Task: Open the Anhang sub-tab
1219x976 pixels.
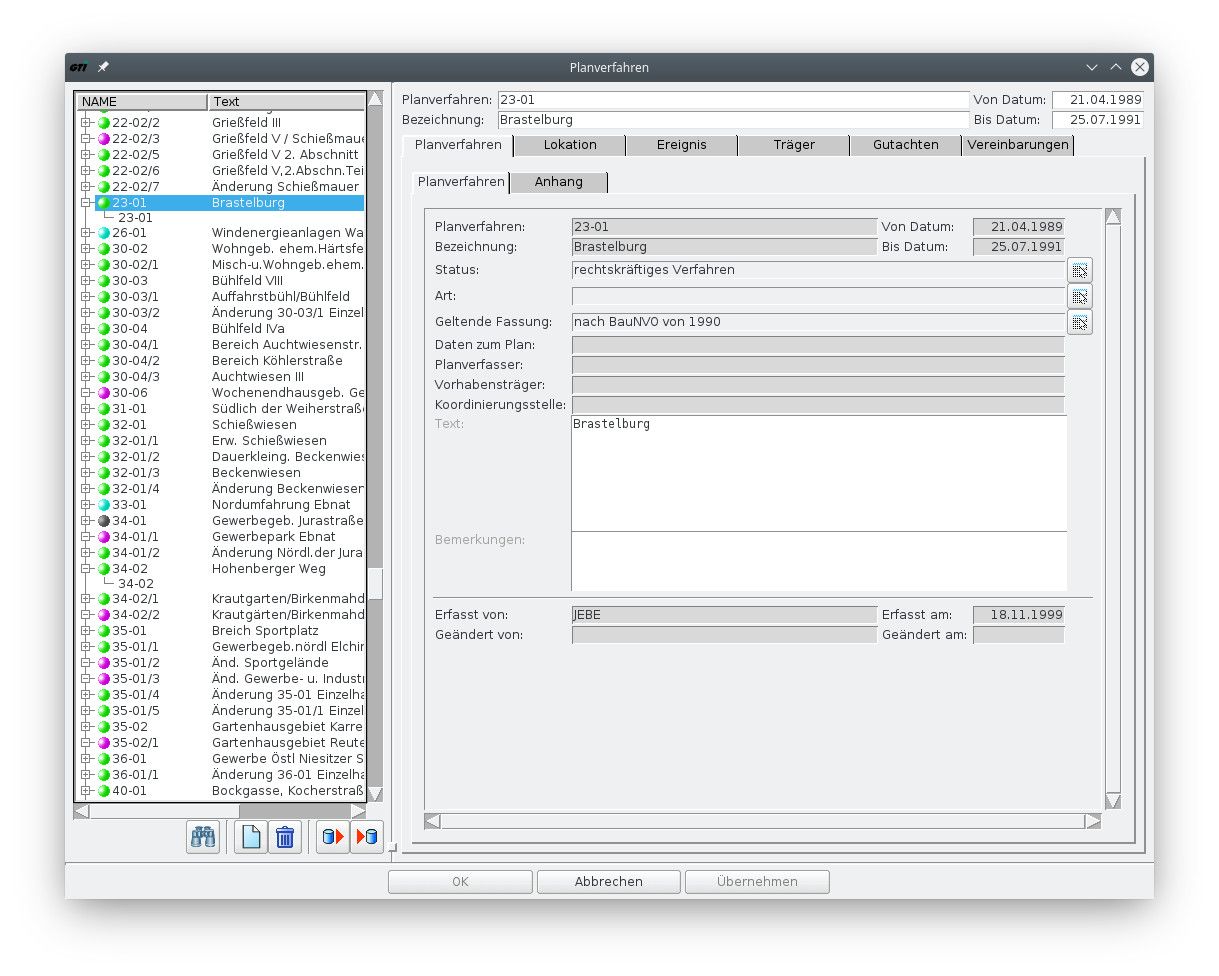Action: point(558,182)
